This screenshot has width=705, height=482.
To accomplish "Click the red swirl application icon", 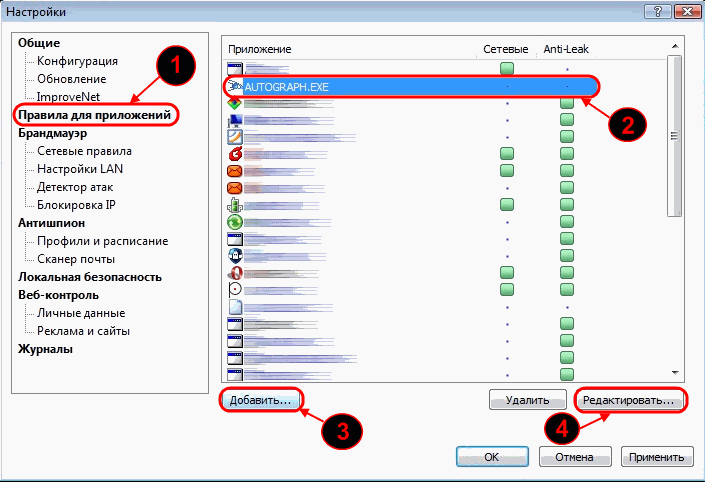I will click(236, 153).
